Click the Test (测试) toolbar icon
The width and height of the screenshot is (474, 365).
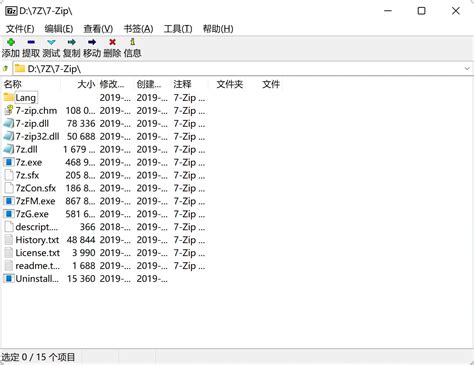[51, 42]
